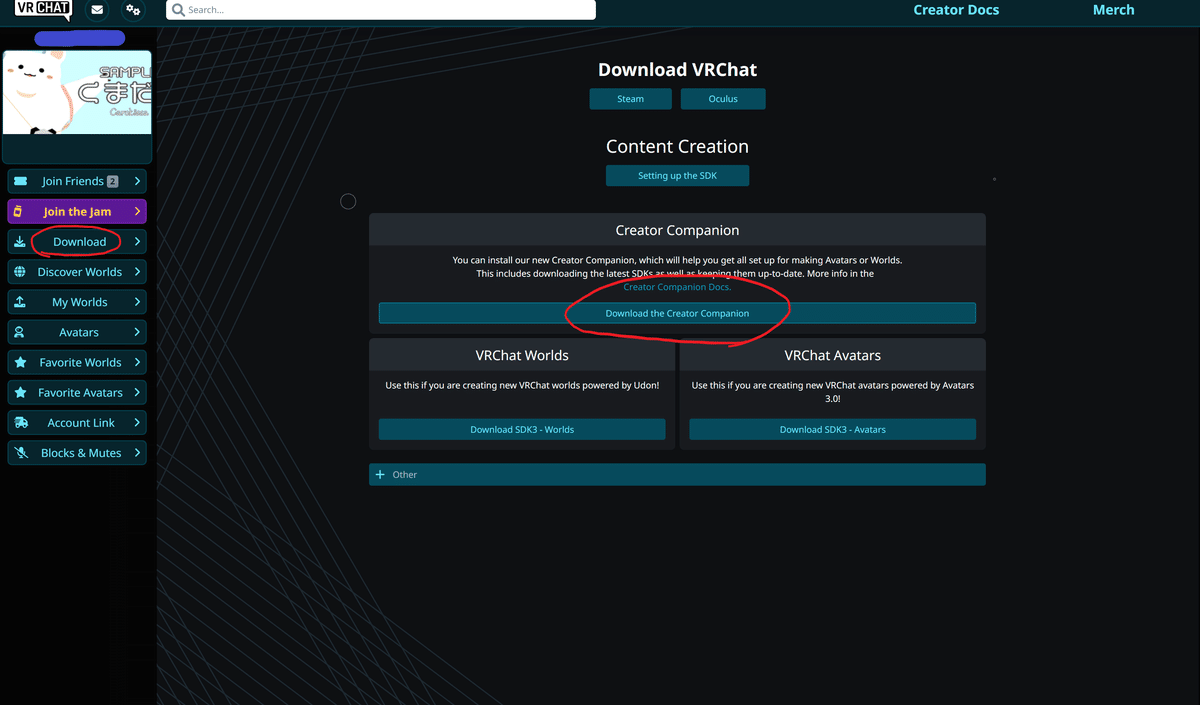Screen dimensions: 1200x705
Task: Expand the Blocks & Mutes chevron
Action: click(137, 452)
